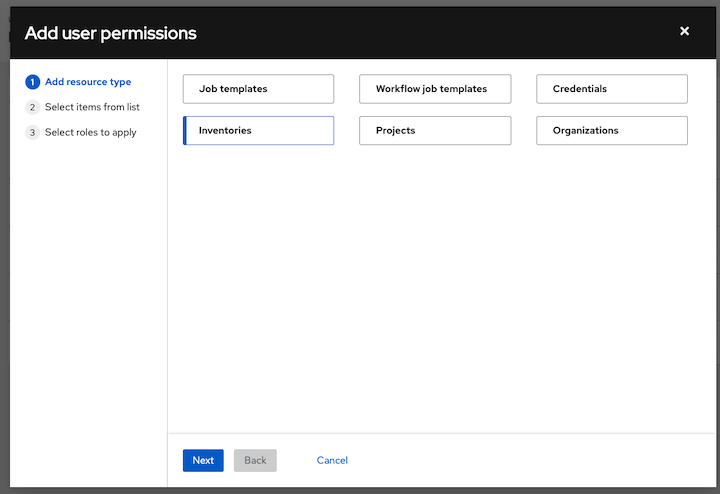This screenshot has height=494, width=720.
Task: Jump to Select roles to apply step
Action: 90,132
